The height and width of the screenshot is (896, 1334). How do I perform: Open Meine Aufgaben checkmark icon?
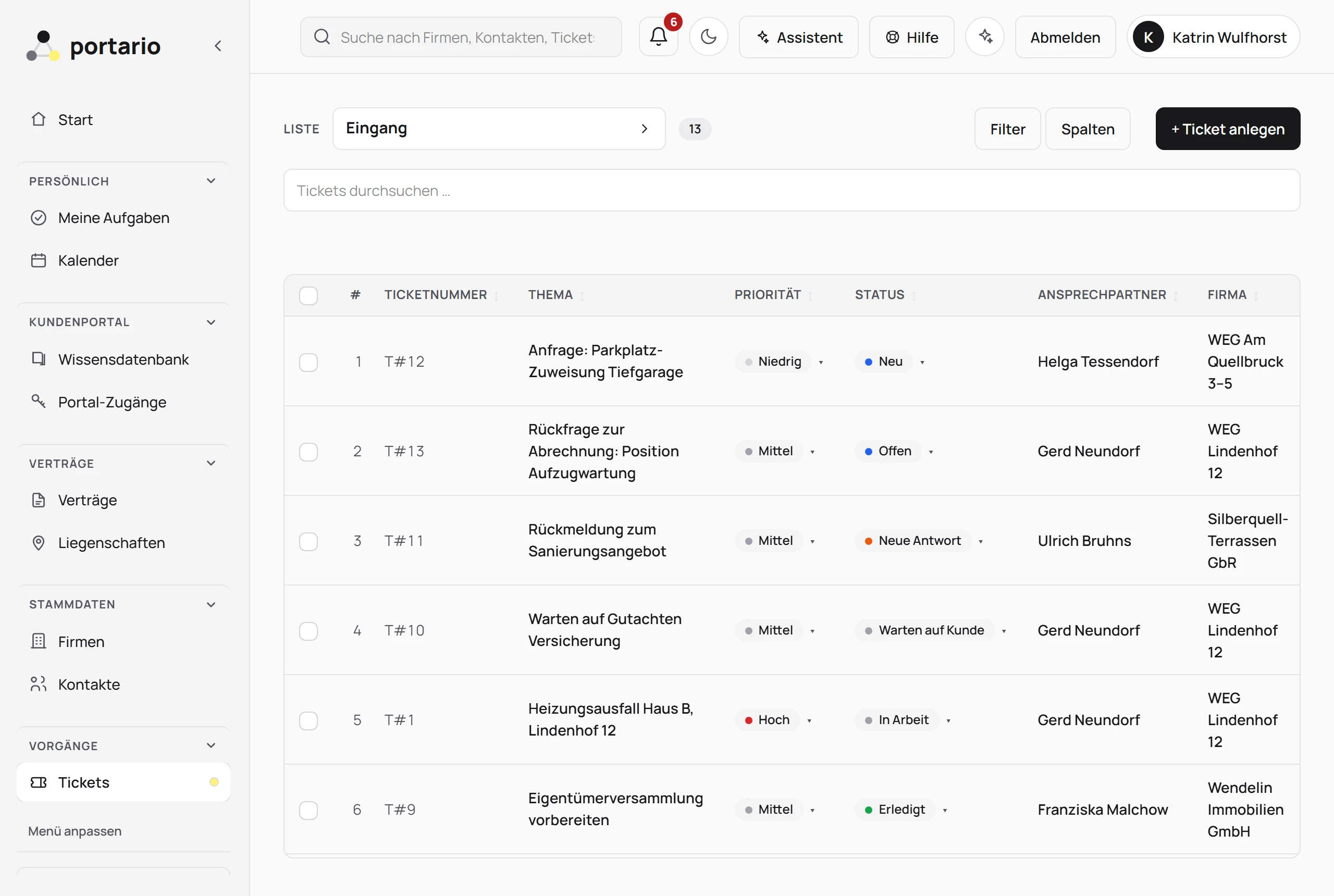coord(38,218)
